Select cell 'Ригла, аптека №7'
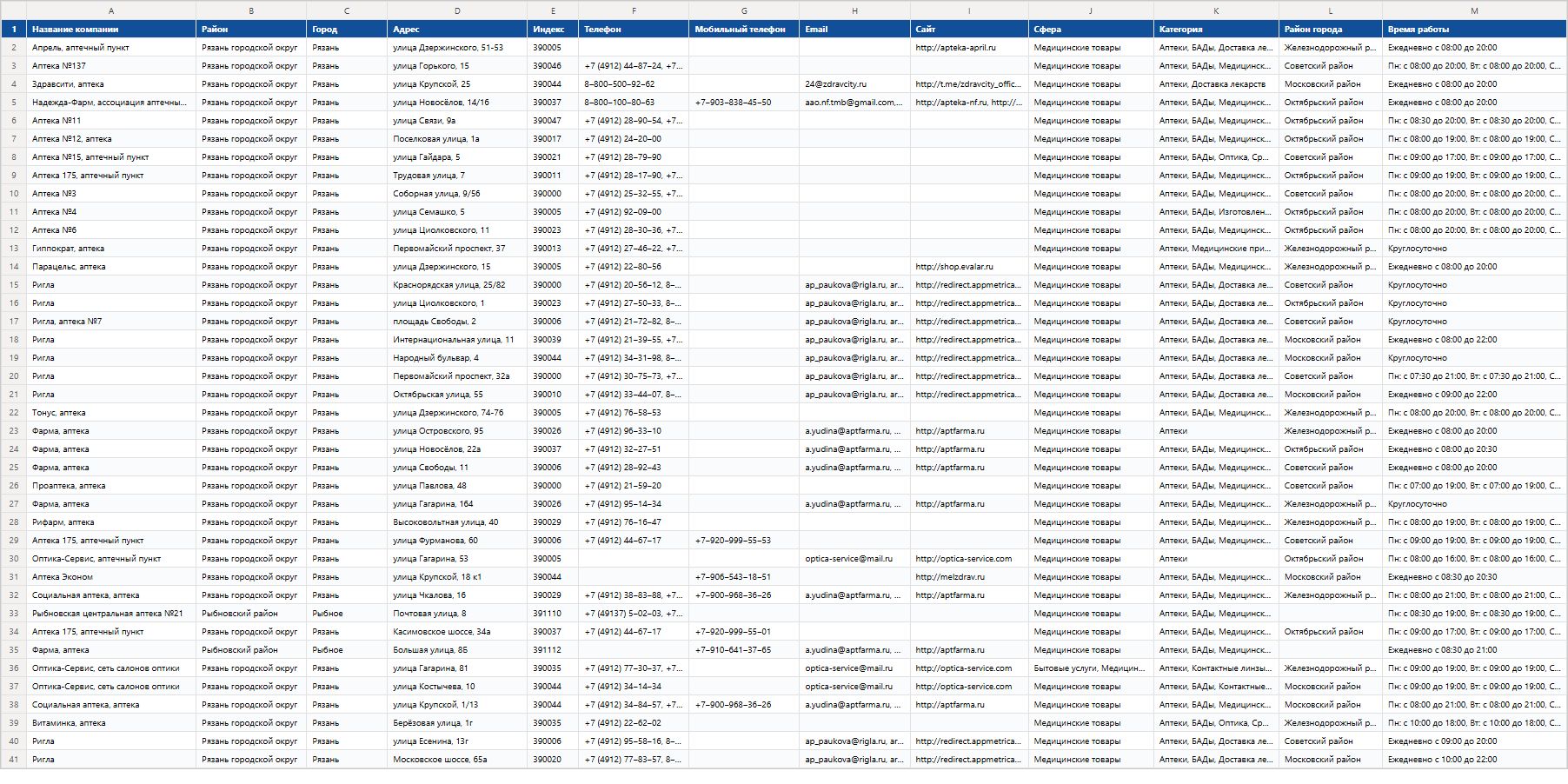Viewport: 1568px width, 784px height. click(x=111, y=321)
